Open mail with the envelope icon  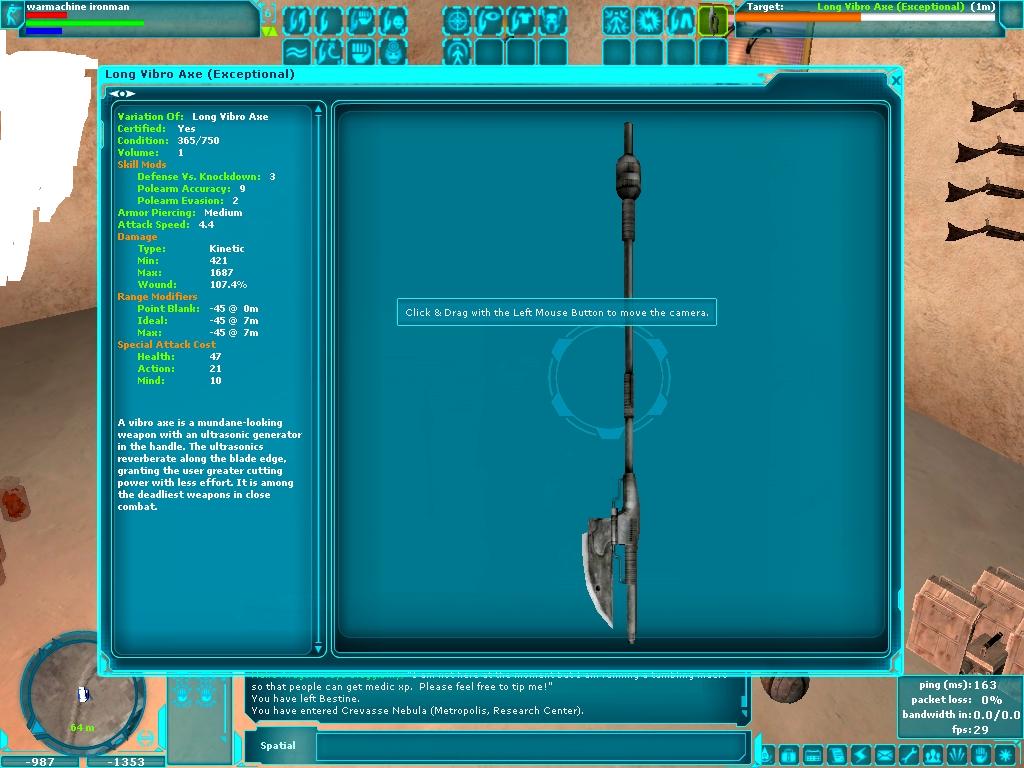(x=885, y=756)
